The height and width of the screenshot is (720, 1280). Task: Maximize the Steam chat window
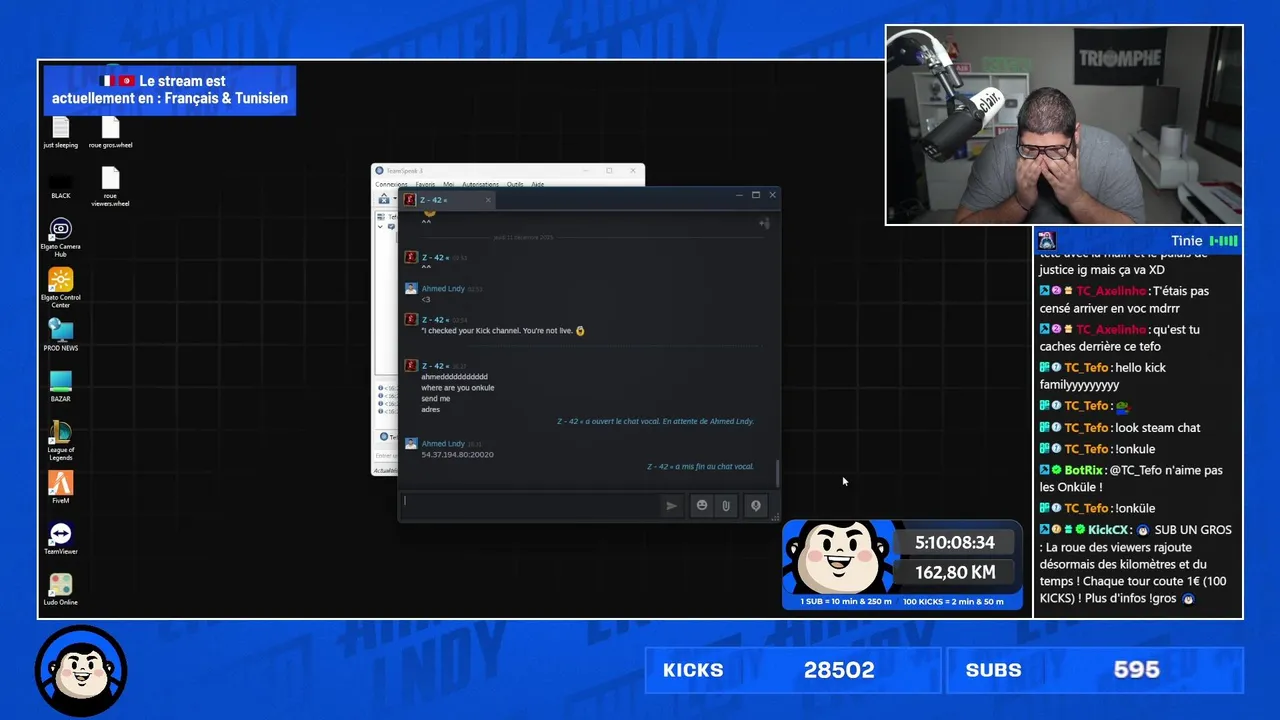pyautogui.click(x=756, y=195)
